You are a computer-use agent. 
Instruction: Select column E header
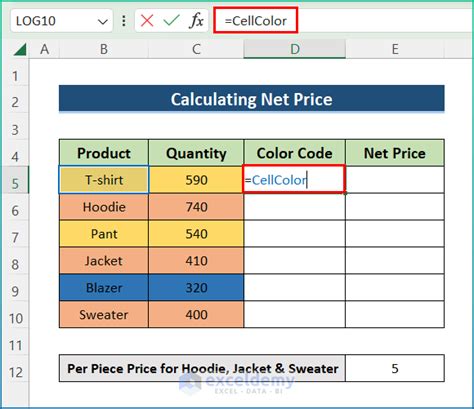[395, 49]
